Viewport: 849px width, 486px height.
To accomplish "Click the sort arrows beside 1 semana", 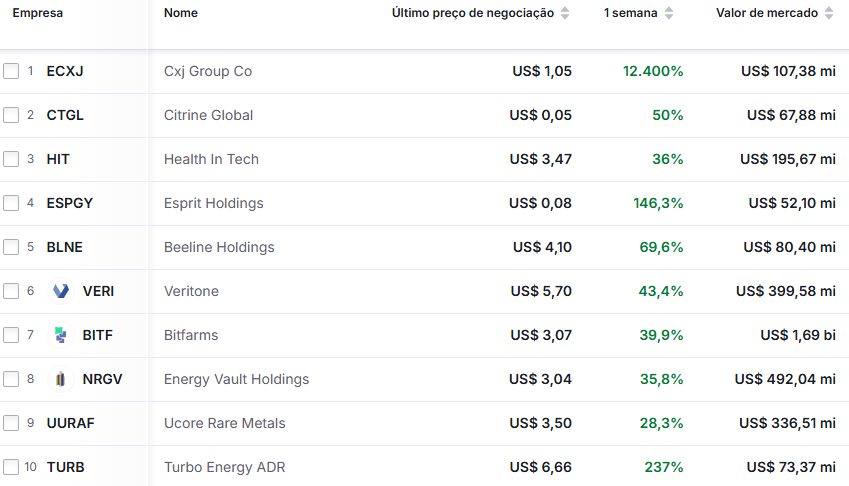I will click(669, 13).
